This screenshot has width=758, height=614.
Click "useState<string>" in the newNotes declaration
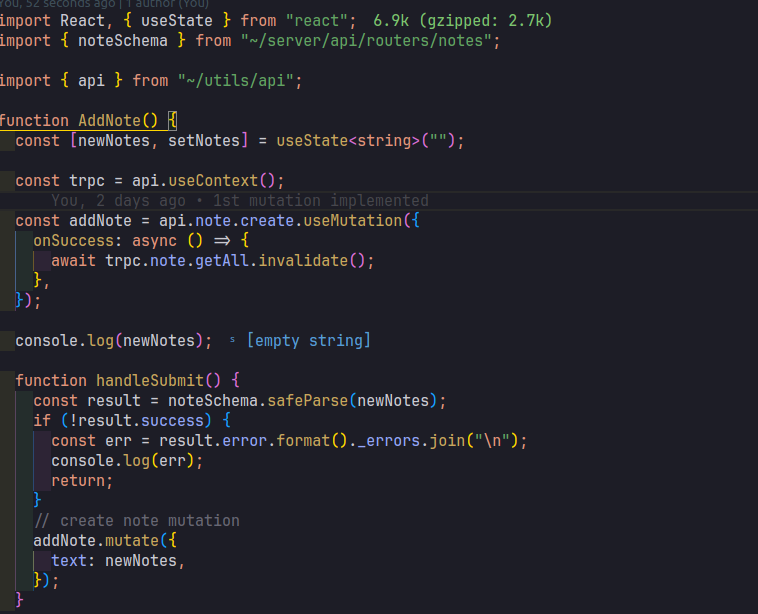[x=348, y=141]
